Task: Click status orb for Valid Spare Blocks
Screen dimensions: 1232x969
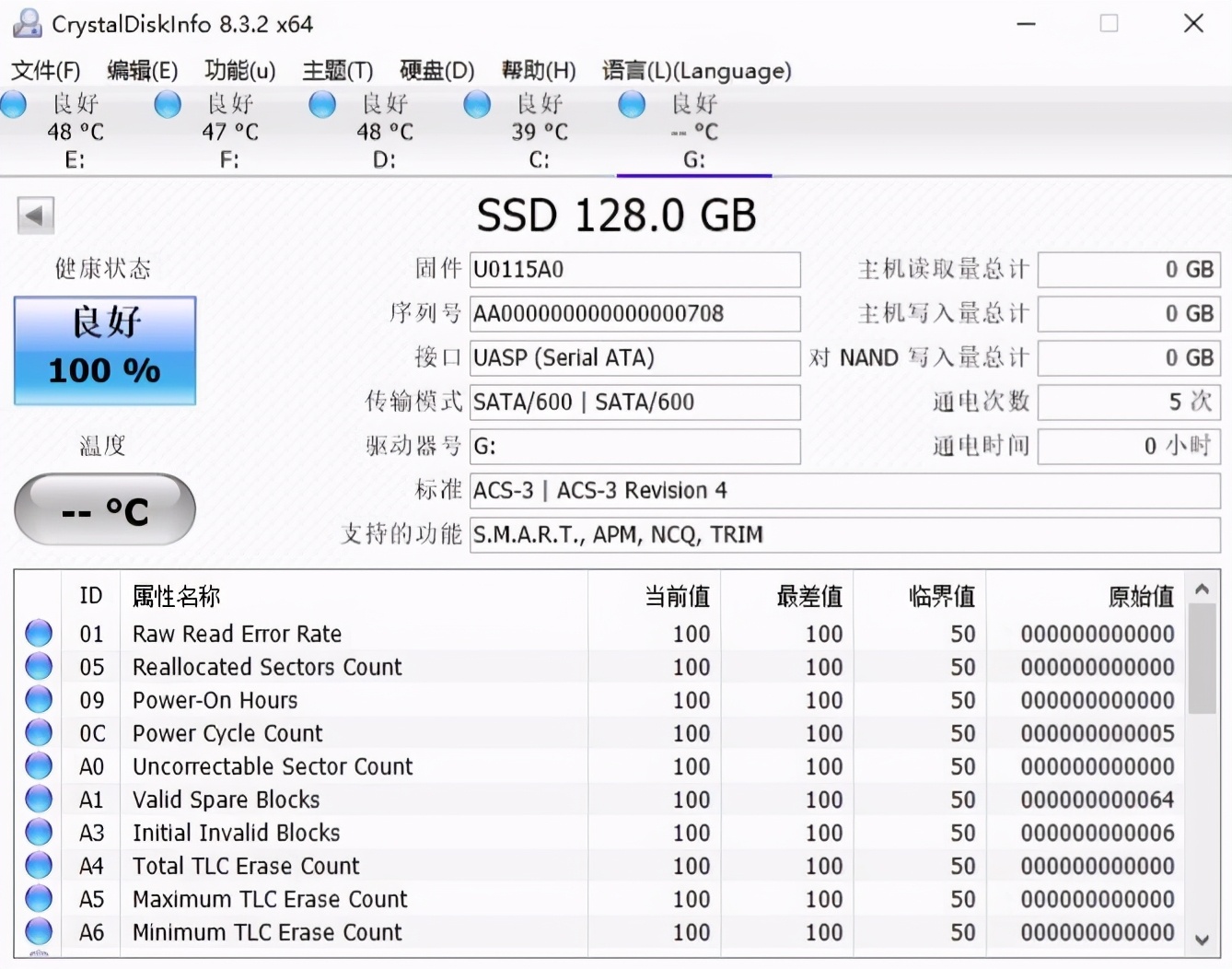Action: pos(39,800)
